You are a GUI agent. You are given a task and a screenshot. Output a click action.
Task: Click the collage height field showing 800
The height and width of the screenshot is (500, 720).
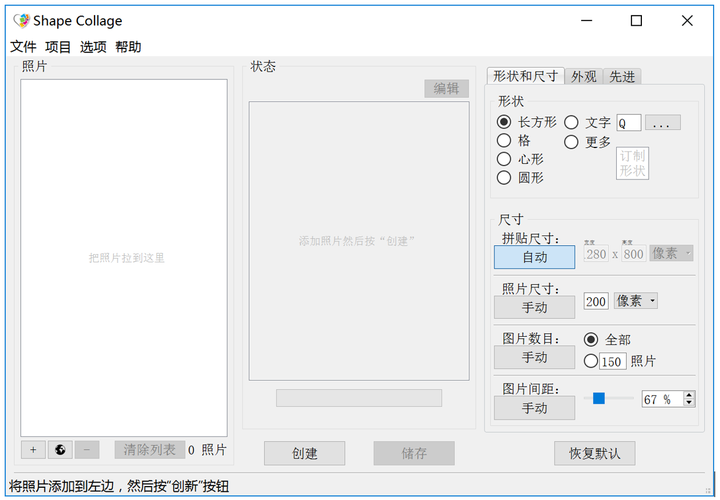point(634,253)
